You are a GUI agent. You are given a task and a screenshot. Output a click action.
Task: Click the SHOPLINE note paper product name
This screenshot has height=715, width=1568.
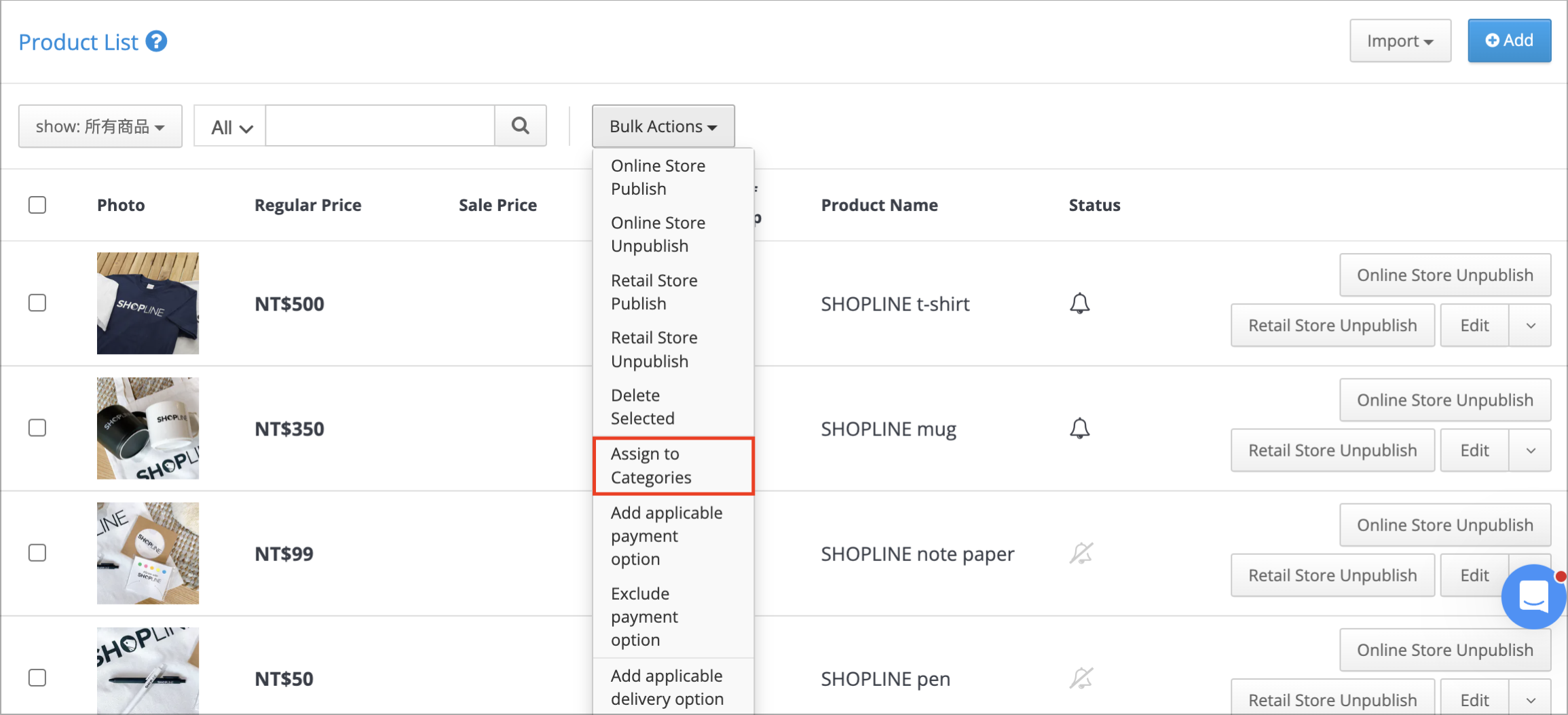pyautogui.click(x=918, y=554)
